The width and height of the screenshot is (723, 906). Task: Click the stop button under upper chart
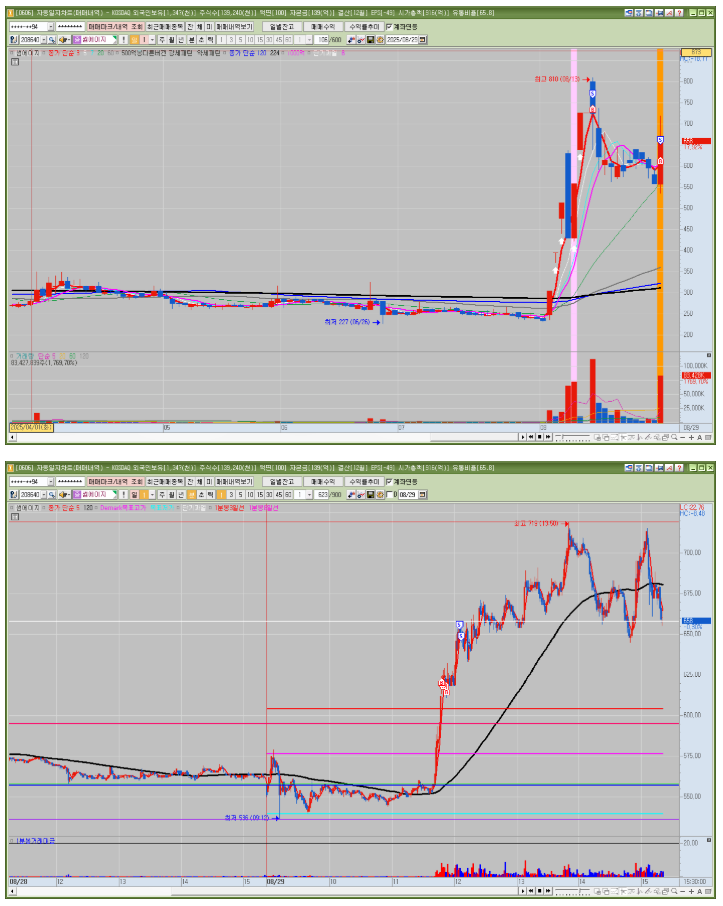point(539,437)
